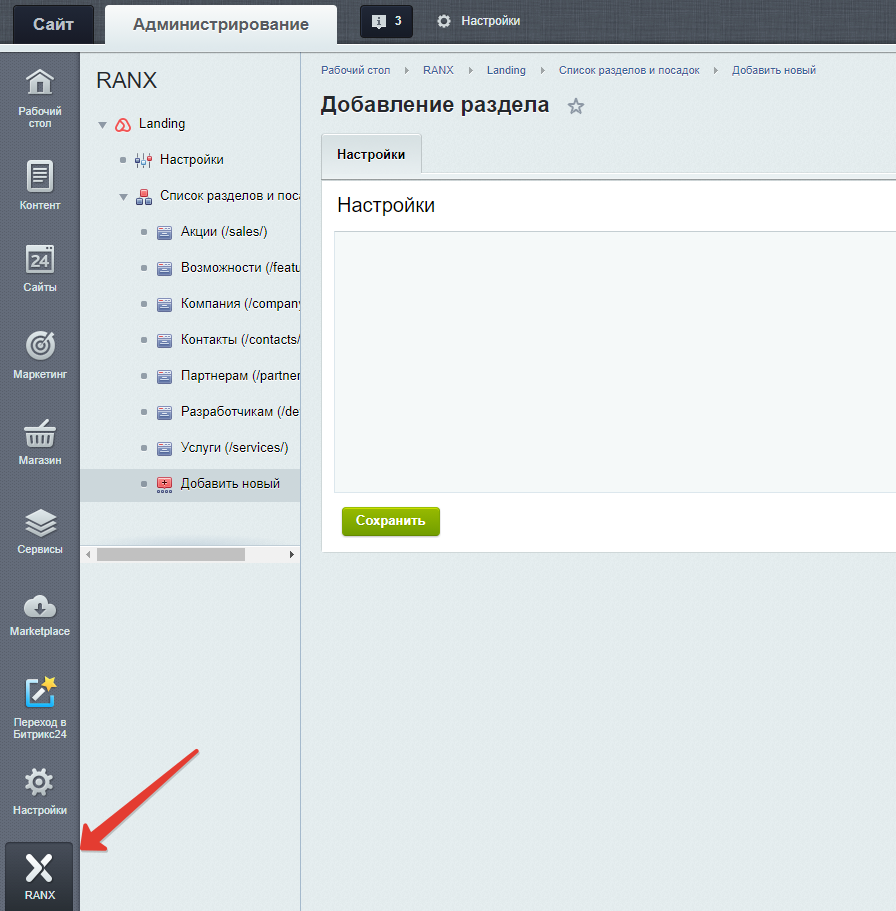
Task: Click Список разделов и посадок tree label
Action: (x=230, y=196)
